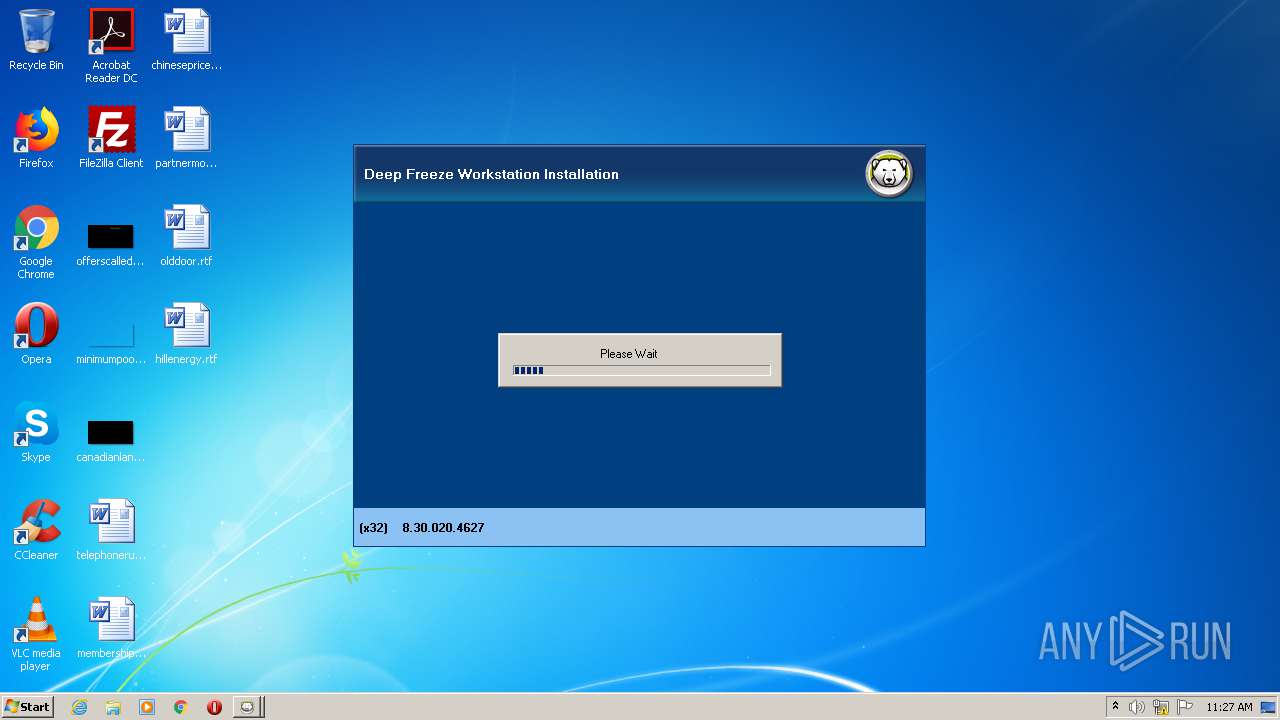The height and width of the screenshot is (720, 1280).
Task: Launch Skype from the desktop
Action: tap(36, 432)
